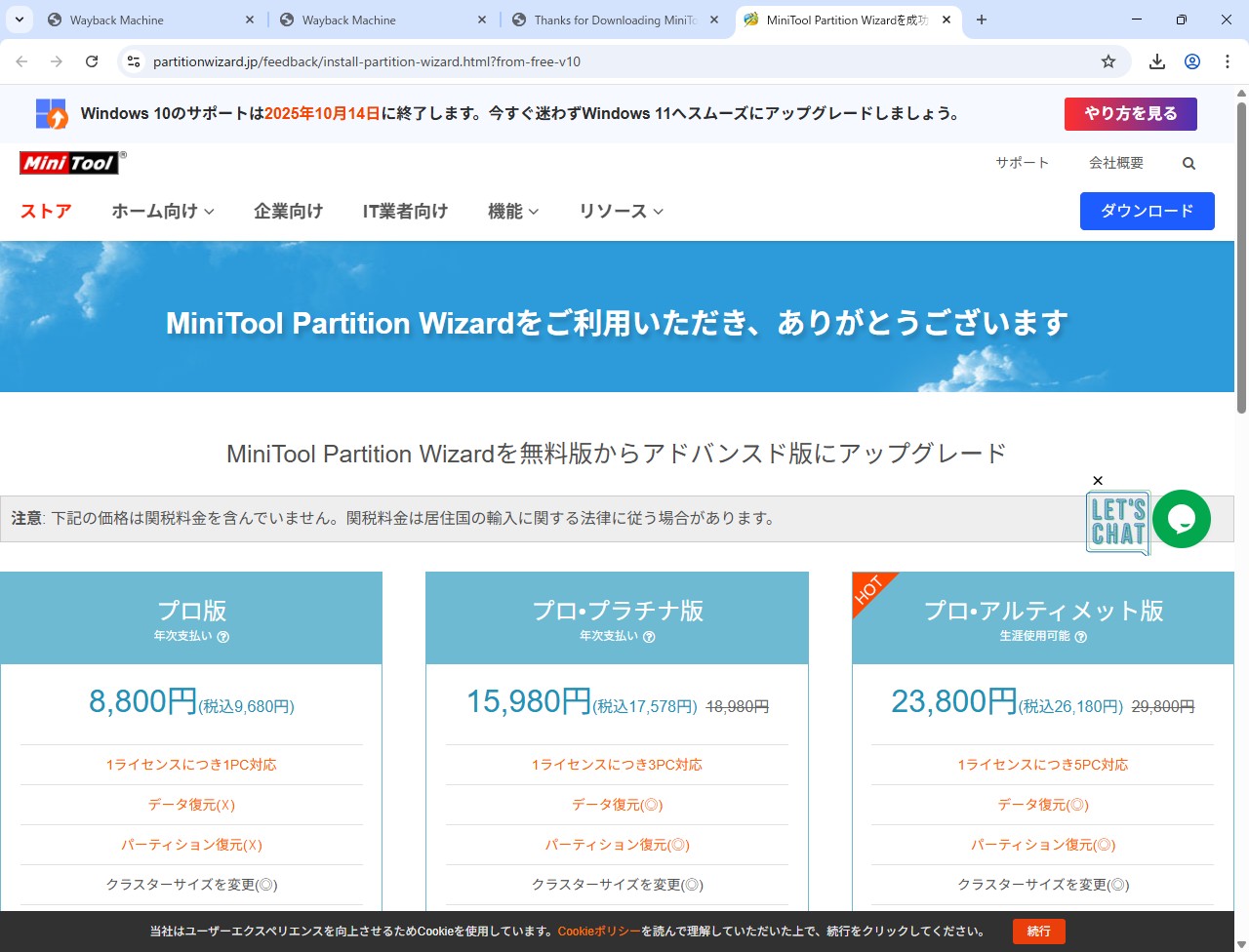Click the MiniTool logo
The width and height of the screenshot is (1249, 952).
point(69,163)
